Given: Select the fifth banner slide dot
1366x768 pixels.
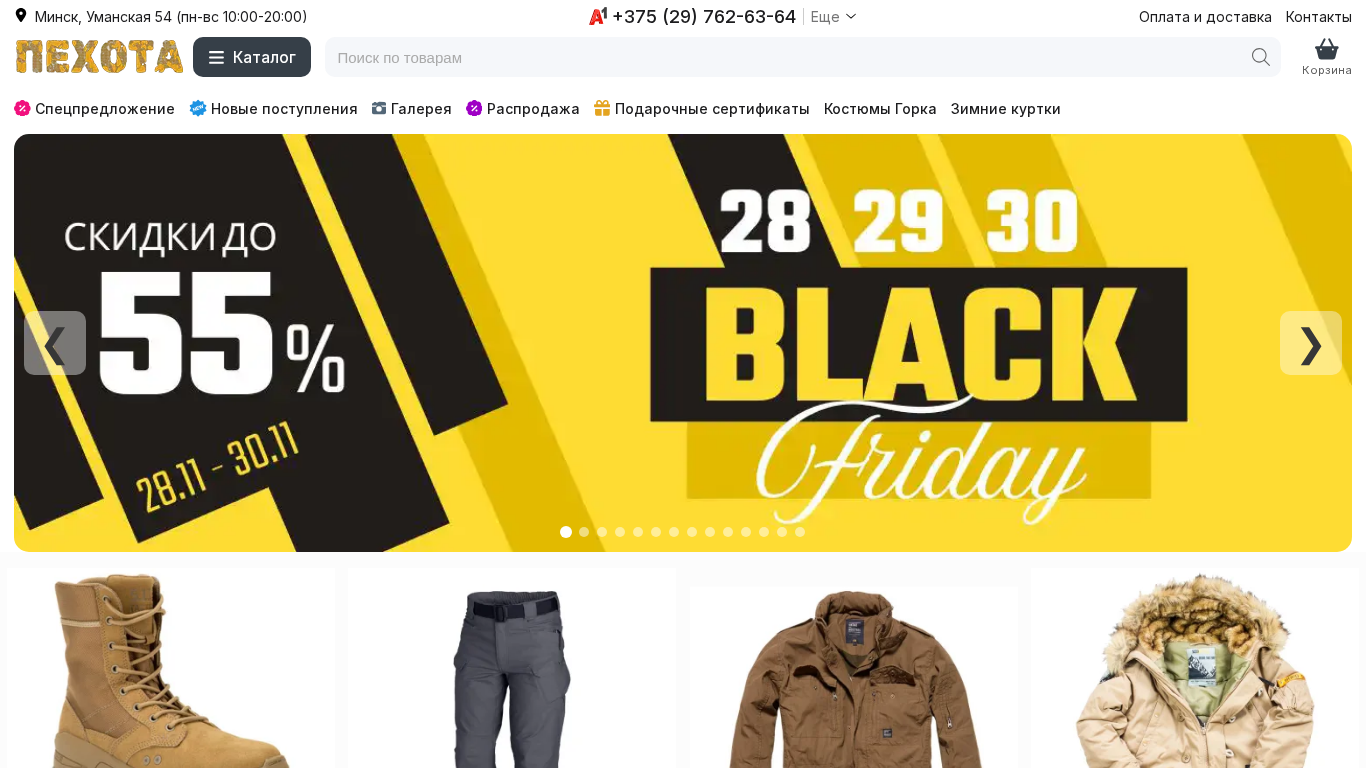Looking at the screenshot, I should coord(638,532).
